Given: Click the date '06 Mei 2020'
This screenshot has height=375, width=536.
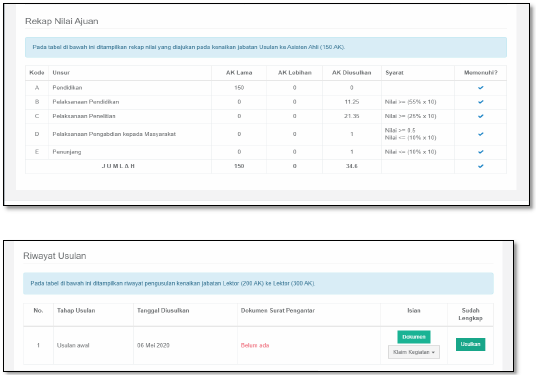Looking at the screenshot, I should [x=153, y=345].
